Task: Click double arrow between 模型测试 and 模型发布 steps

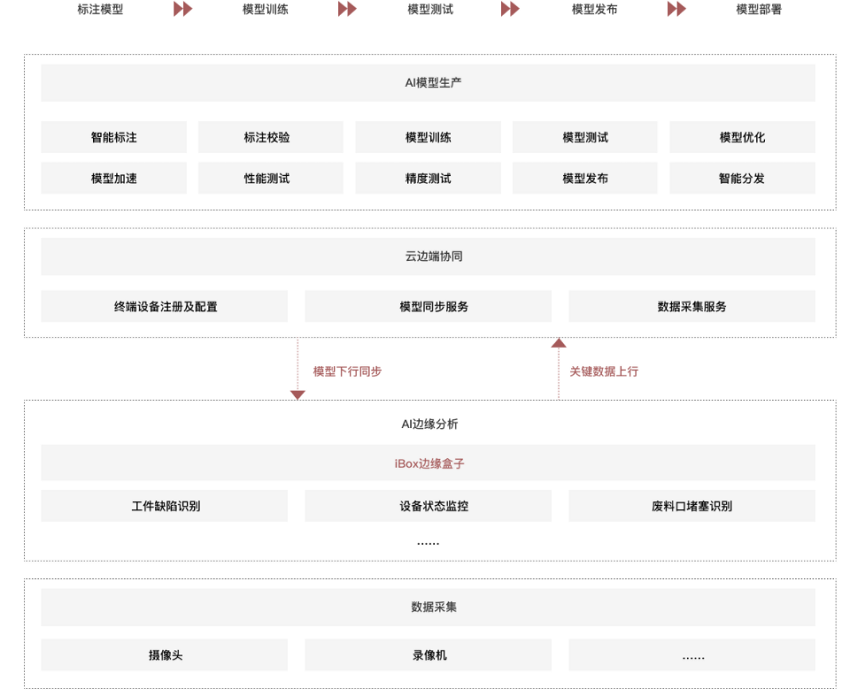Action: pyautogui.click(x=510, y=9)
